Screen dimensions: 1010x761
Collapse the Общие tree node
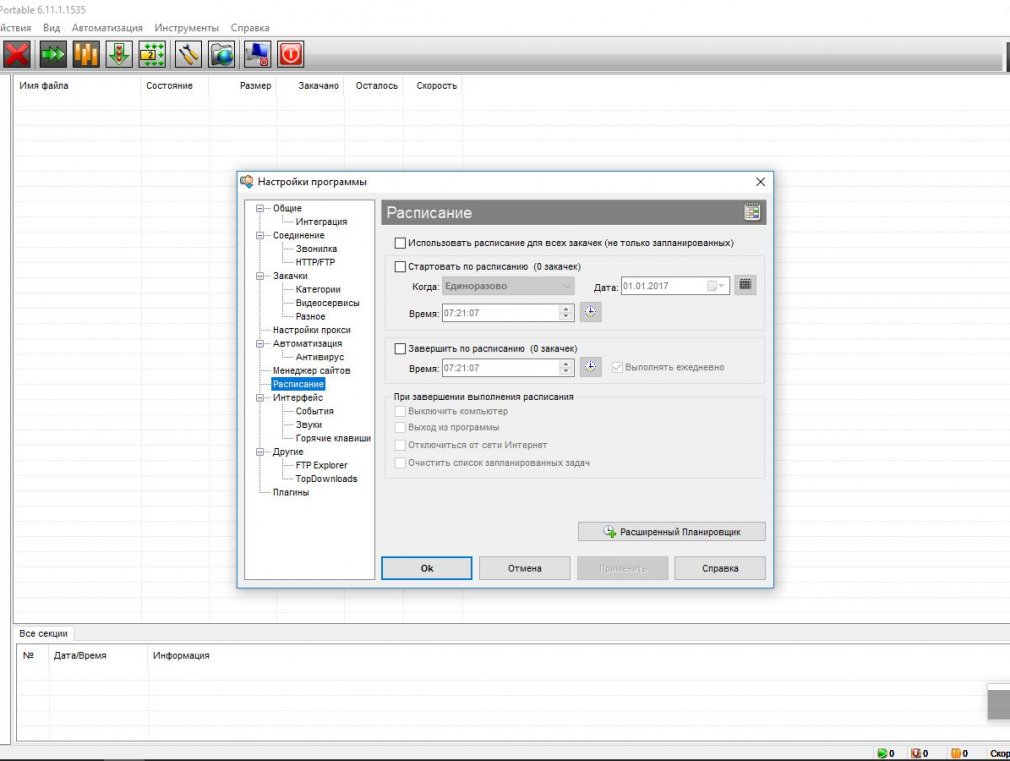click(260, 208)
